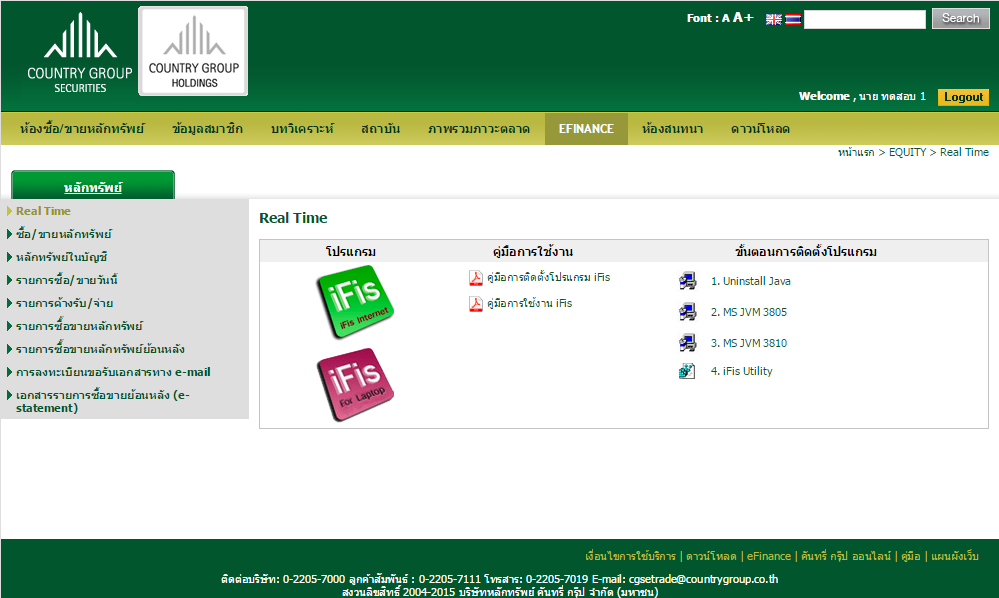The image size is (999, 598).
Task: Click EQUITY in the breadcrumb
Action: tap(907, 152)
